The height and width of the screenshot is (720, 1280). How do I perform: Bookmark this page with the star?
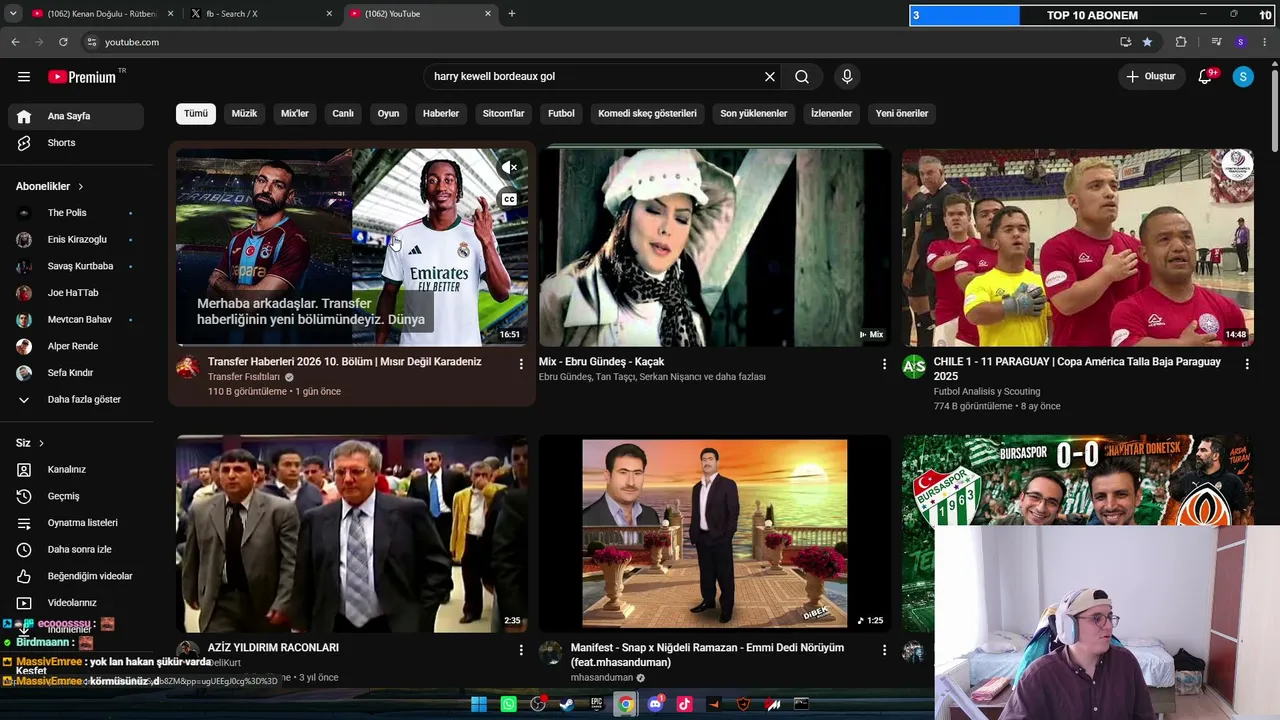point(1147,42)
